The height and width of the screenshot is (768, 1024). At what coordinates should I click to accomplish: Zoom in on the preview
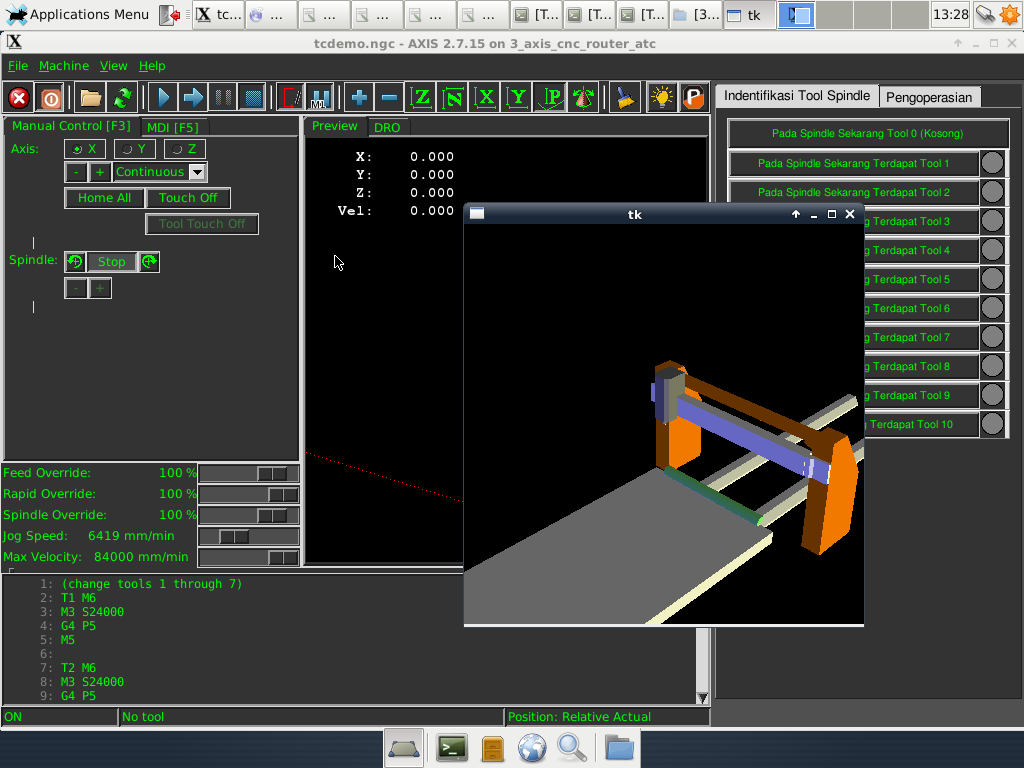click(359, 98)
